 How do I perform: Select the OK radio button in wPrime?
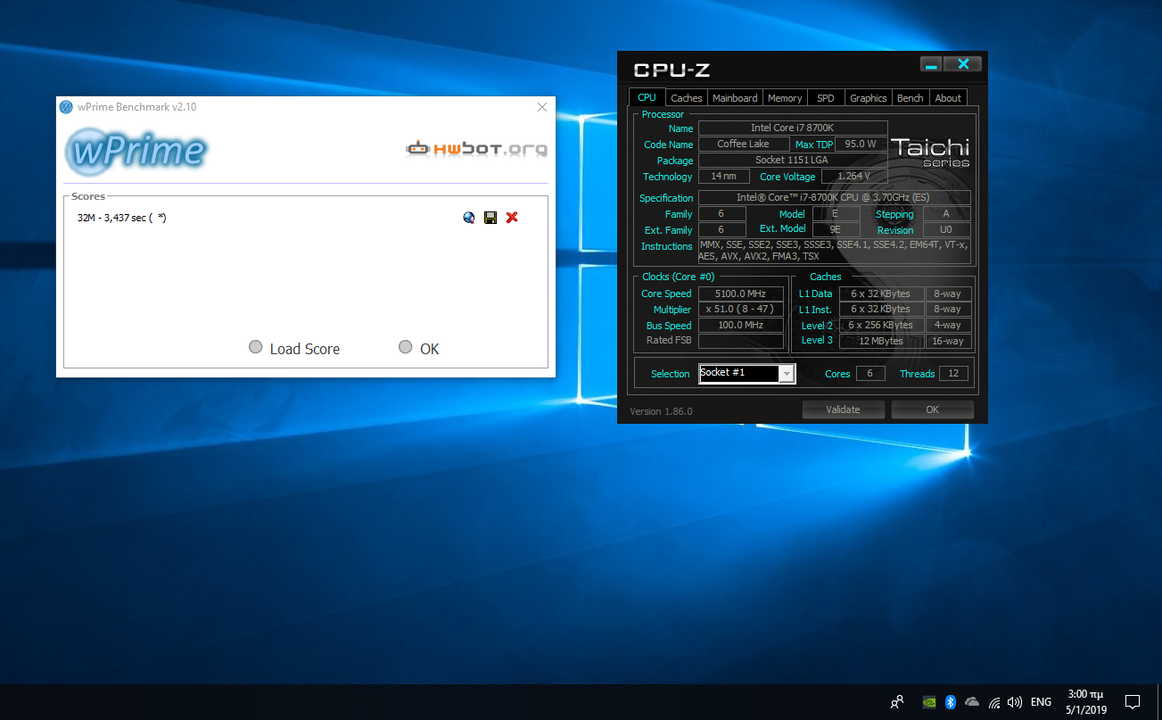[x=405, y=347]
